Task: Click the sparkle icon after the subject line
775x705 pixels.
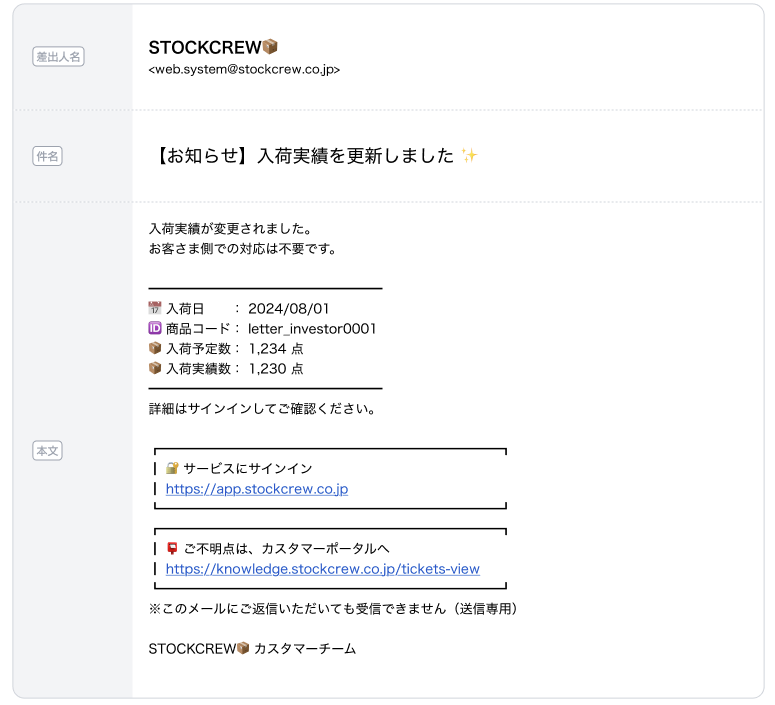Action: click(469, 155)
